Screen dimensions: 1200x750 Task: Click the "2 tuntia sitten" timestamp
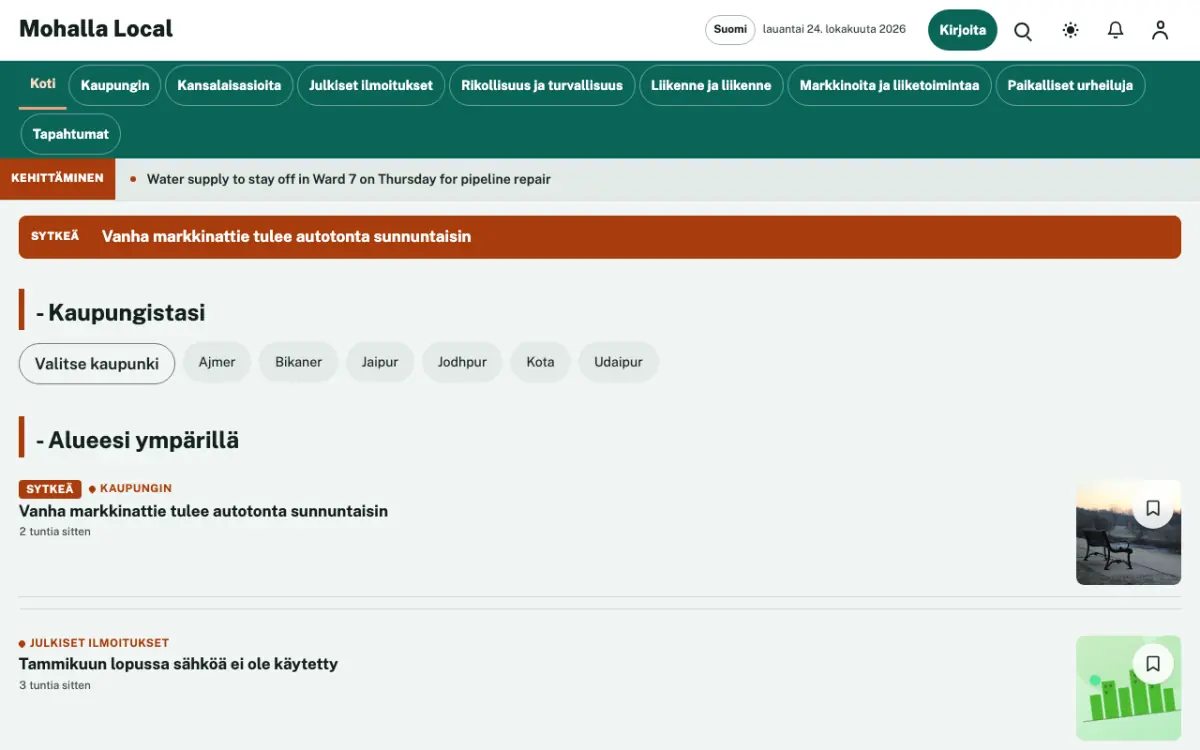(x=55, y=532)
